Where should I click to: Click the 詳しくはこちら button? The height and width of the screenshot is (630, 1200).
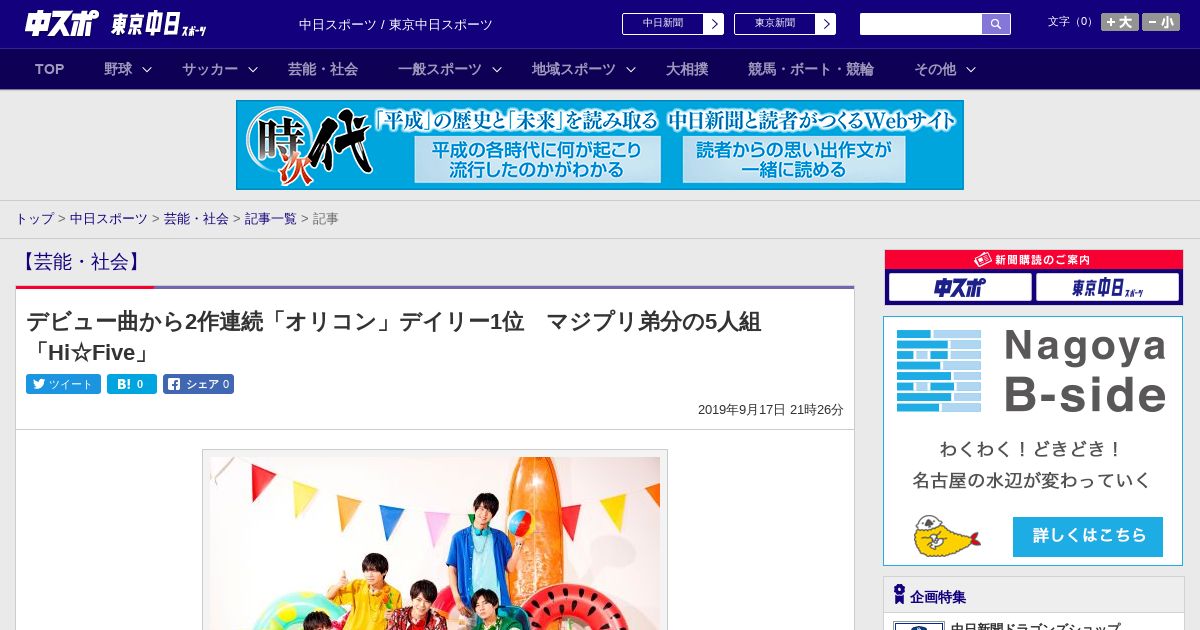1088,536
